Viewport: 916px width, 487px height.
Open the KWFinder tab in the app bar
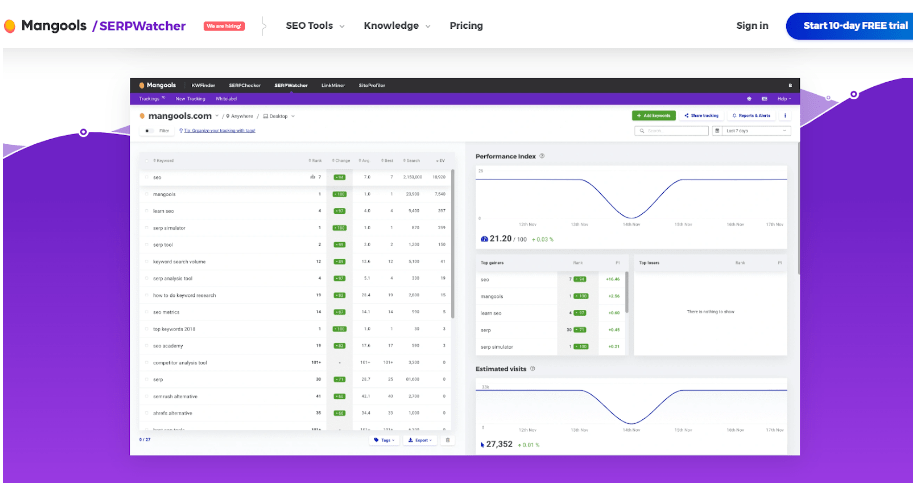pos(203,85)
